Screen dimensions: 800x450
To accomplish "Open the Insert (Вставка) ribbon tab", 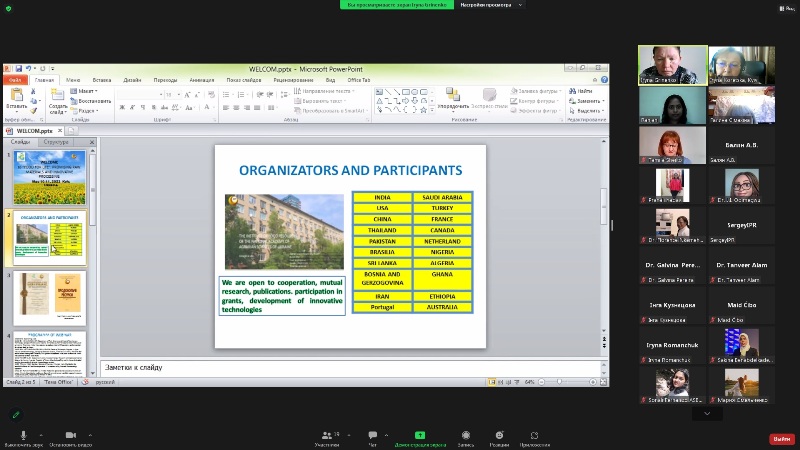I will [x=102, y=80].
